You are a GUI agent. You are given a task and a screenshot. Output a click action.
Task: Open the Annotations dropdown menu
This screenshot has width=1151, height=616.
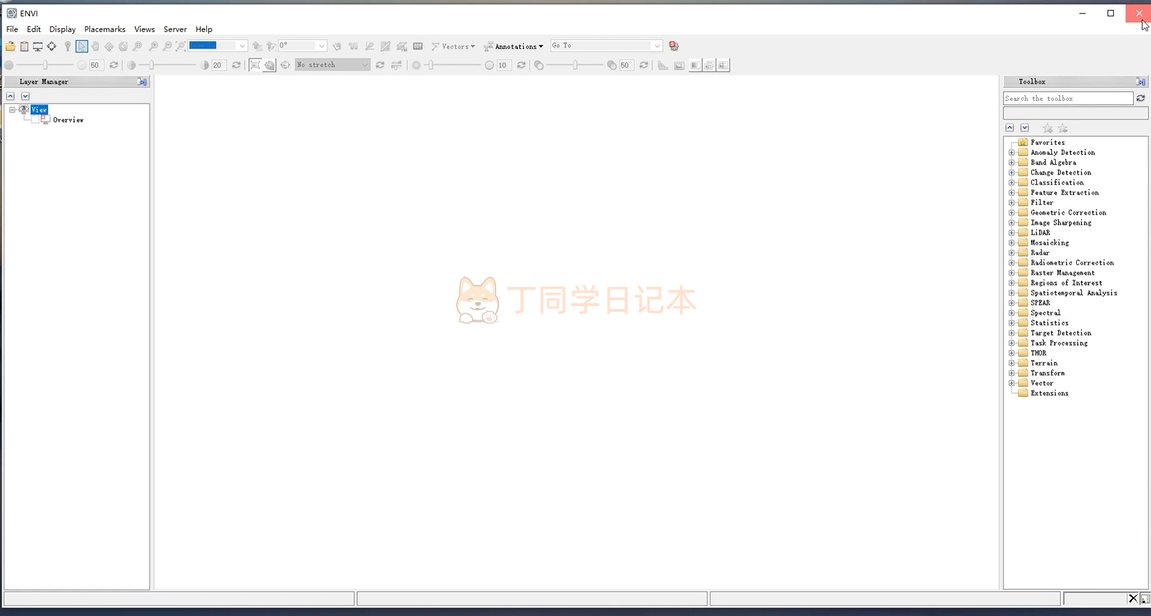click(513, 46)
